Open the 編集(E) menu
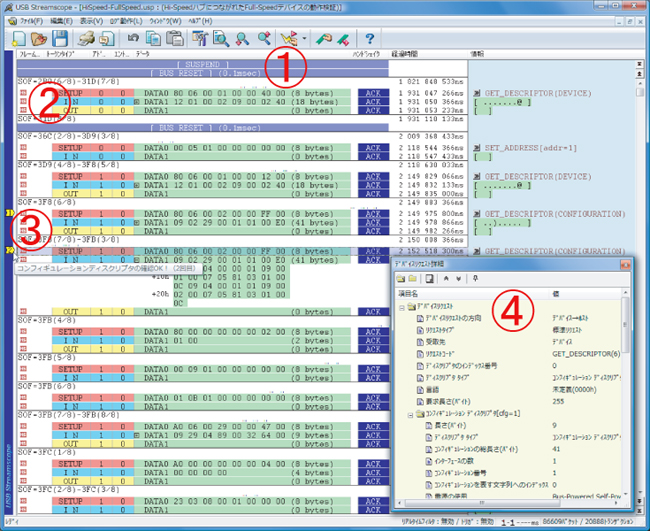 pos(61,21)
